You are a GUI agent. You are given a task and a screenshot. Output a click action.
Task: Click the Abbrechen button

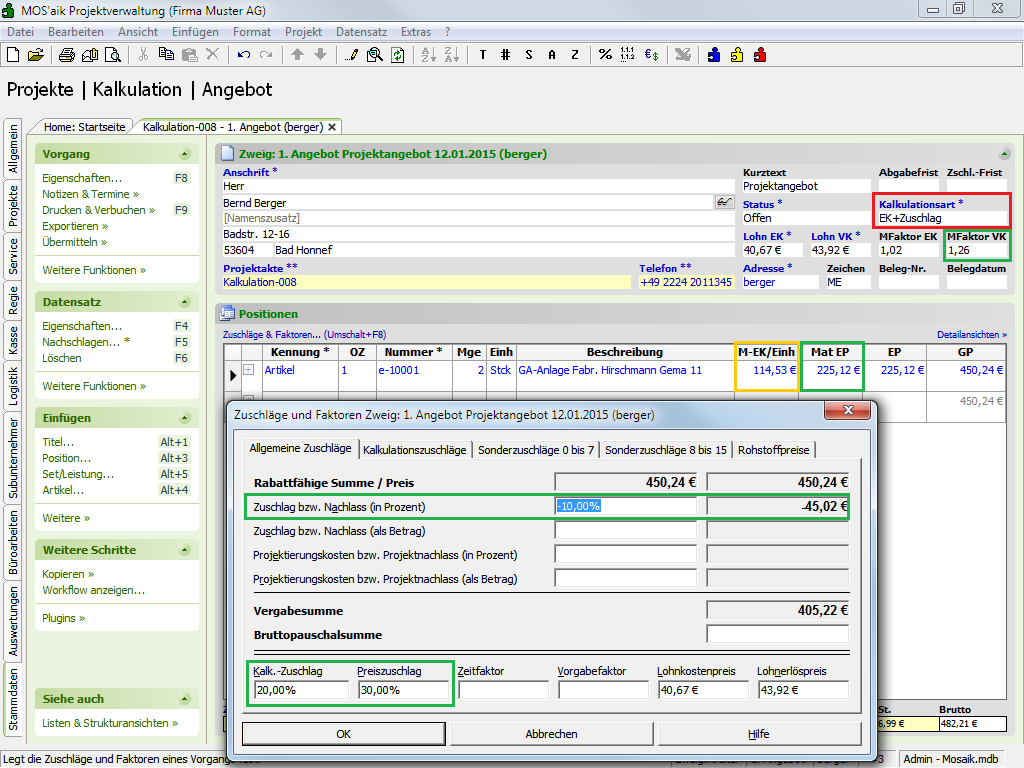551,734
